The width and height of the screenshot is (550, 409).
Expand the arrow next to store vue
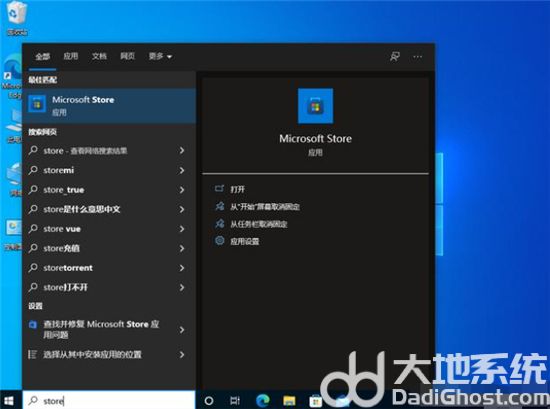(182, 229)
